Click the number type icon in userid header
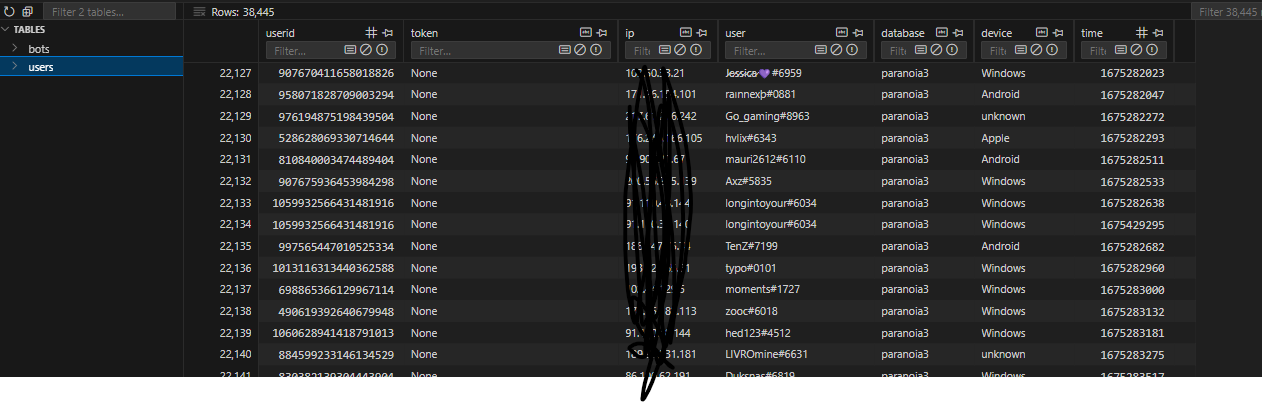Image resolution: width=1262 pixels, height=403 pixels. tap(371, 33)
